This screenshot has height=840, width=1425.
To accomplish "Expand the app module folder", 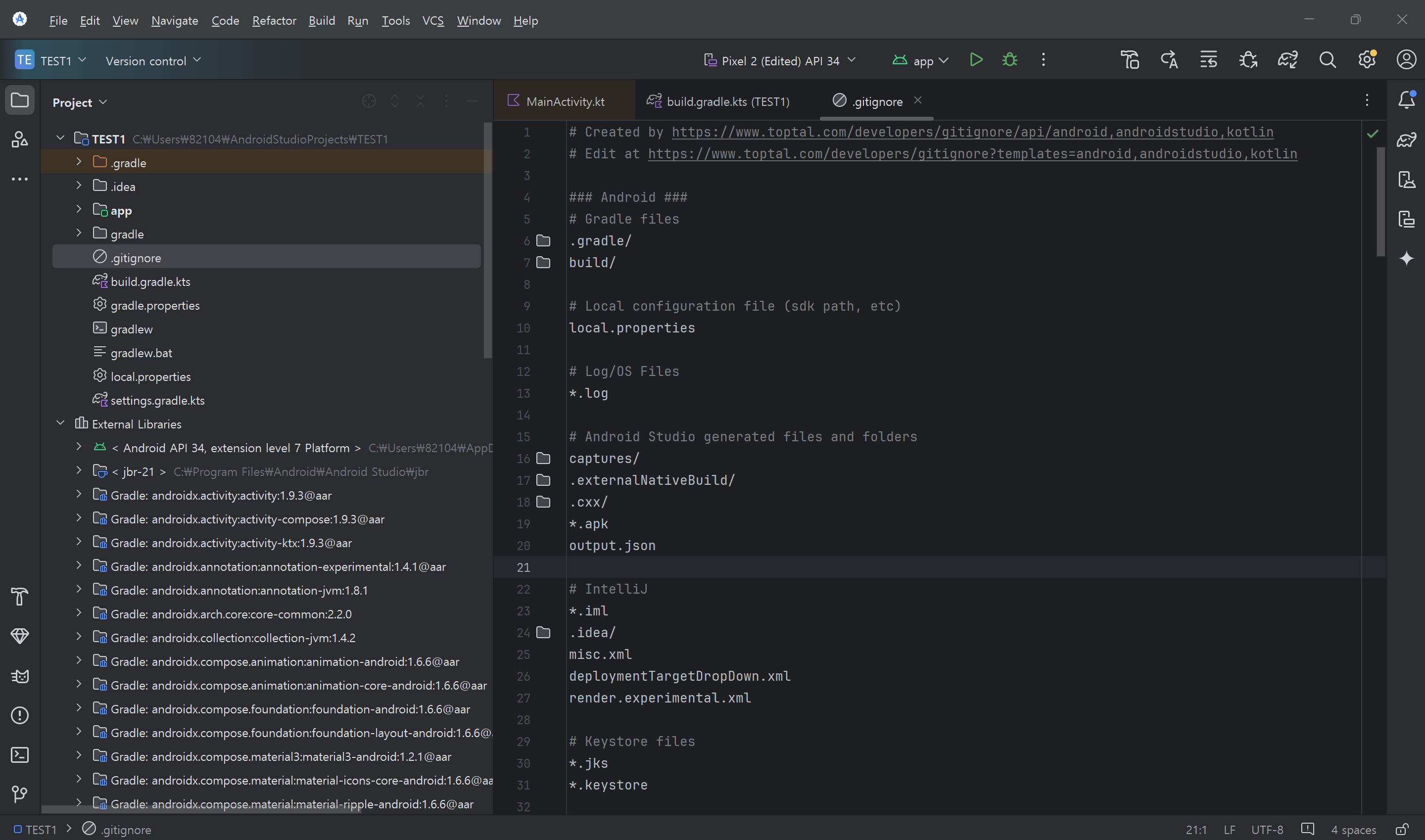I will click(79, 210).
